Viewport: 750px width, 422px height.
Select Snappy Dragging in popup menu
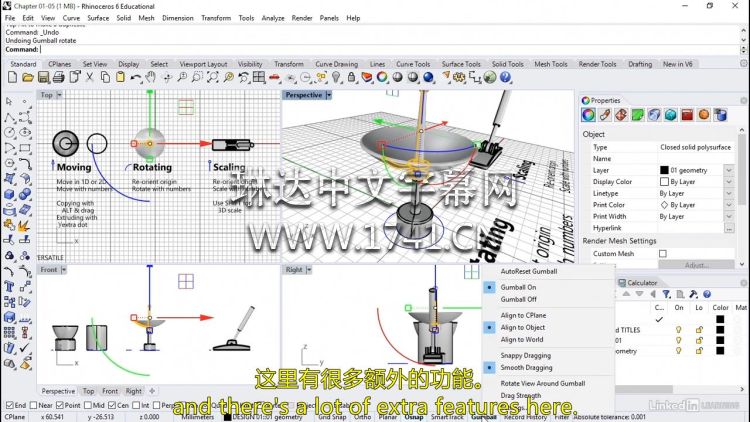click(526, 355)
